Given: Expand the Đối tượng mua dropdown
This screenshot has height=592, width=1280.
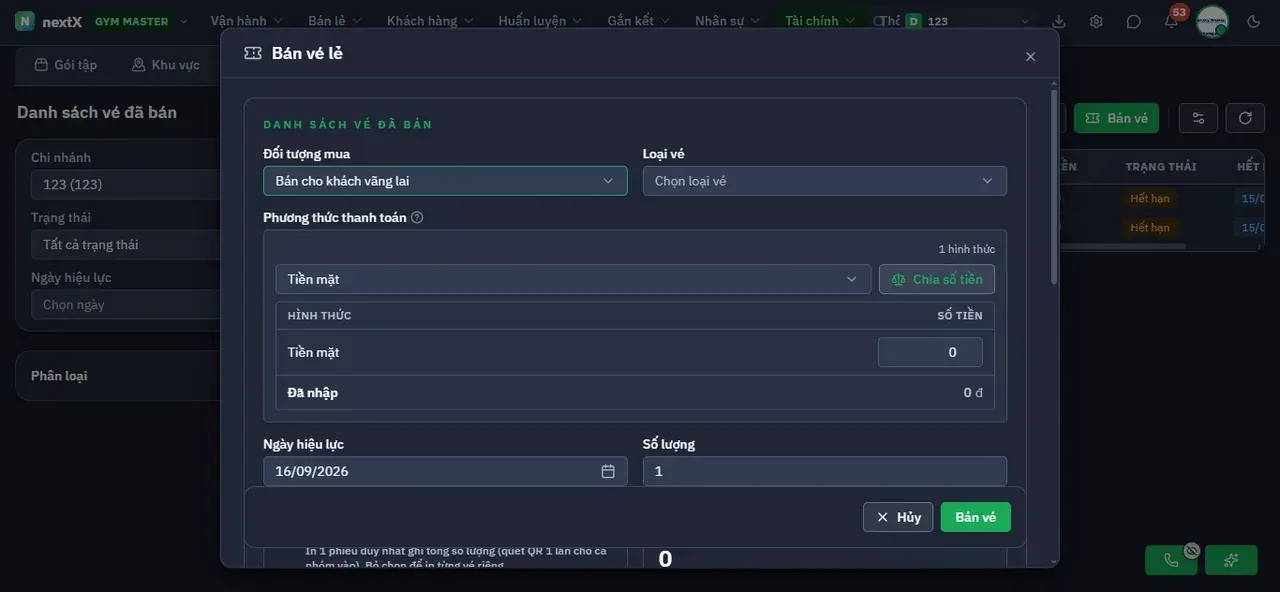Looking at the screenshot, I should [445, 181].
